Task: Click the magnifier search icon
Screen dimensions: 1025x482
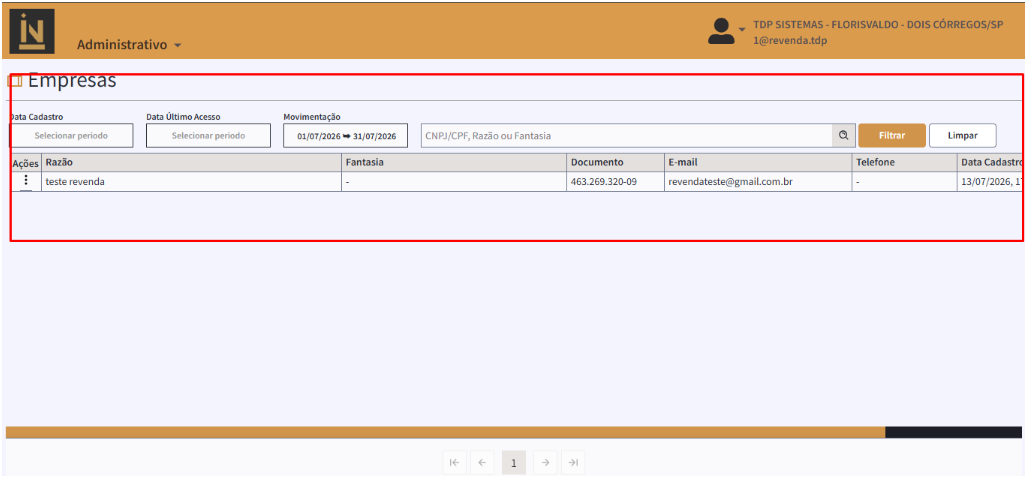Action: pos(843,136)
